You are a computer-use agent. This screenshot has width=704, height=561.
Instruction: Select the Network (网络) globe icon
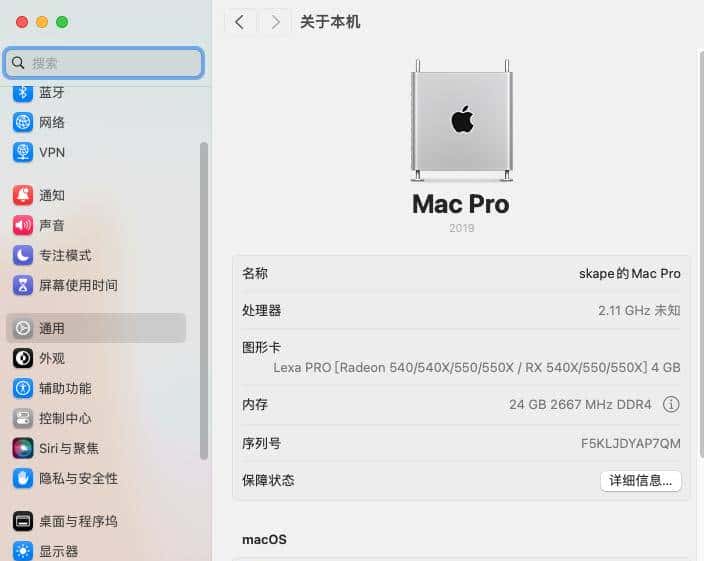click(22, 122)
